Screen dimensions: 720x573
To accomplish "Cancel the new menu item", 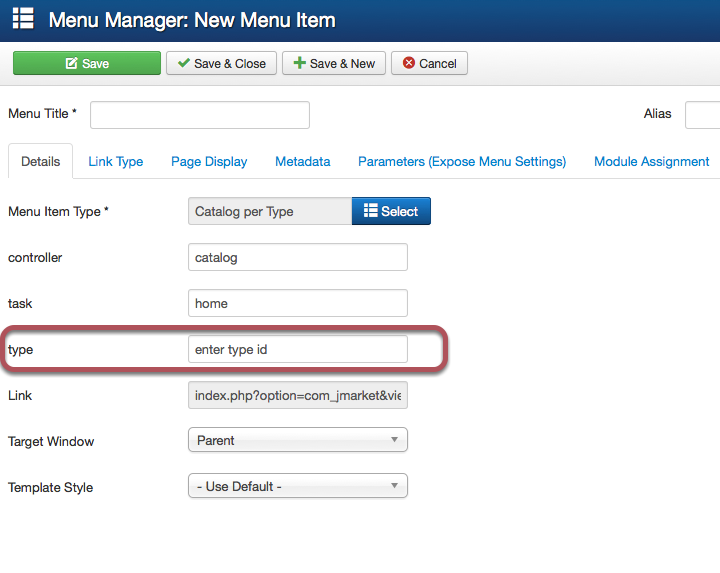I will point(429,63).
